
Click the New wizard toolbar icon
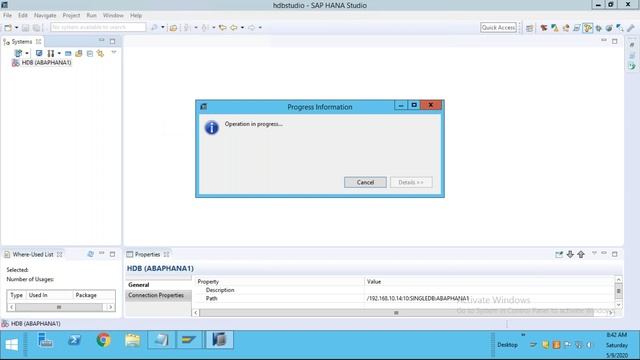8,28
